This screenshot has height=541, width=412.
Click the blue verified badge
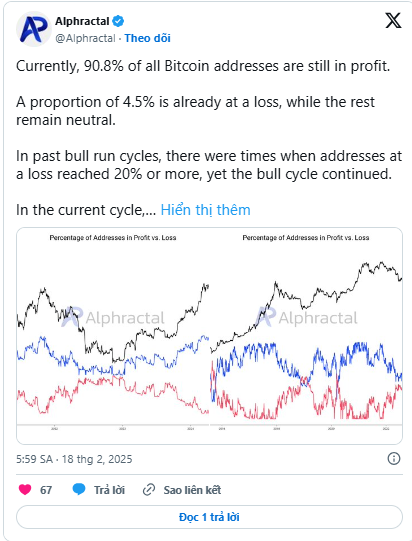118,21
